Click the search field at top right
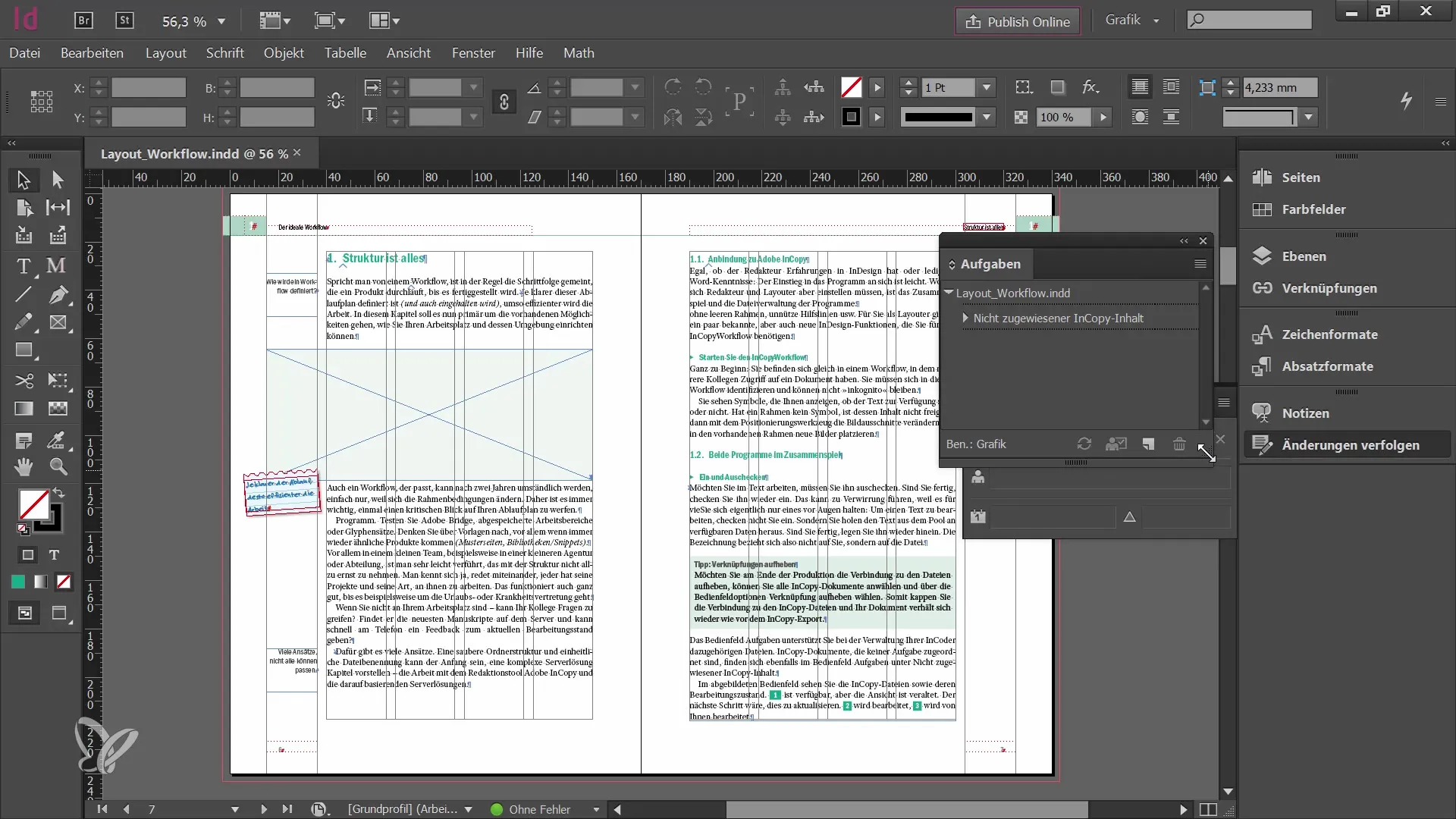This screenshot has width=1456, height=819. coord(1249,20)
